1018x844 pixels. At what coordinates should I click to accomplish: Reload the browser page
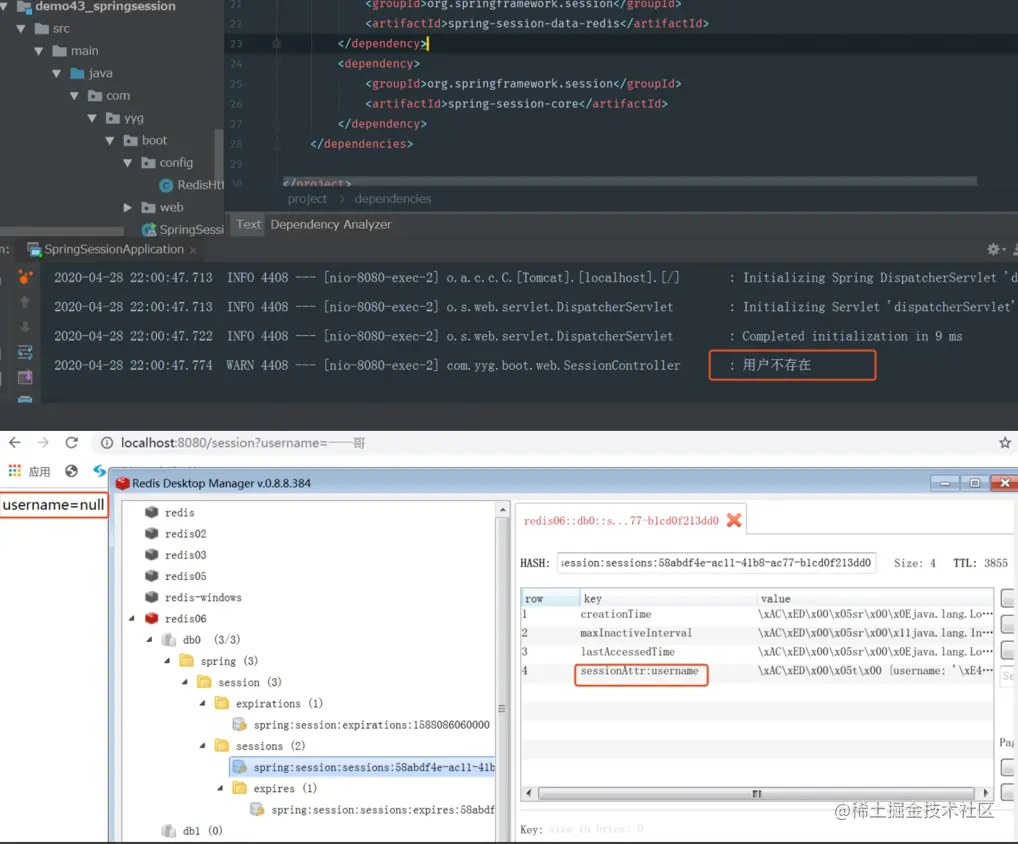click(x=71, y=443)
